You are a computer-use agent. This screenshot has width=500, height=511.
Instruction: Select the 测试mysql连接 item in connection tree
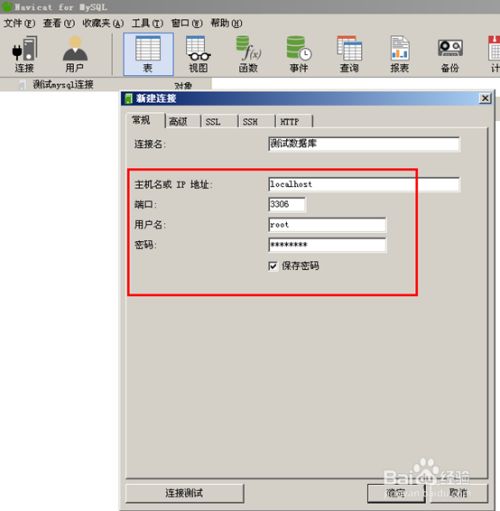pos(63,85)
